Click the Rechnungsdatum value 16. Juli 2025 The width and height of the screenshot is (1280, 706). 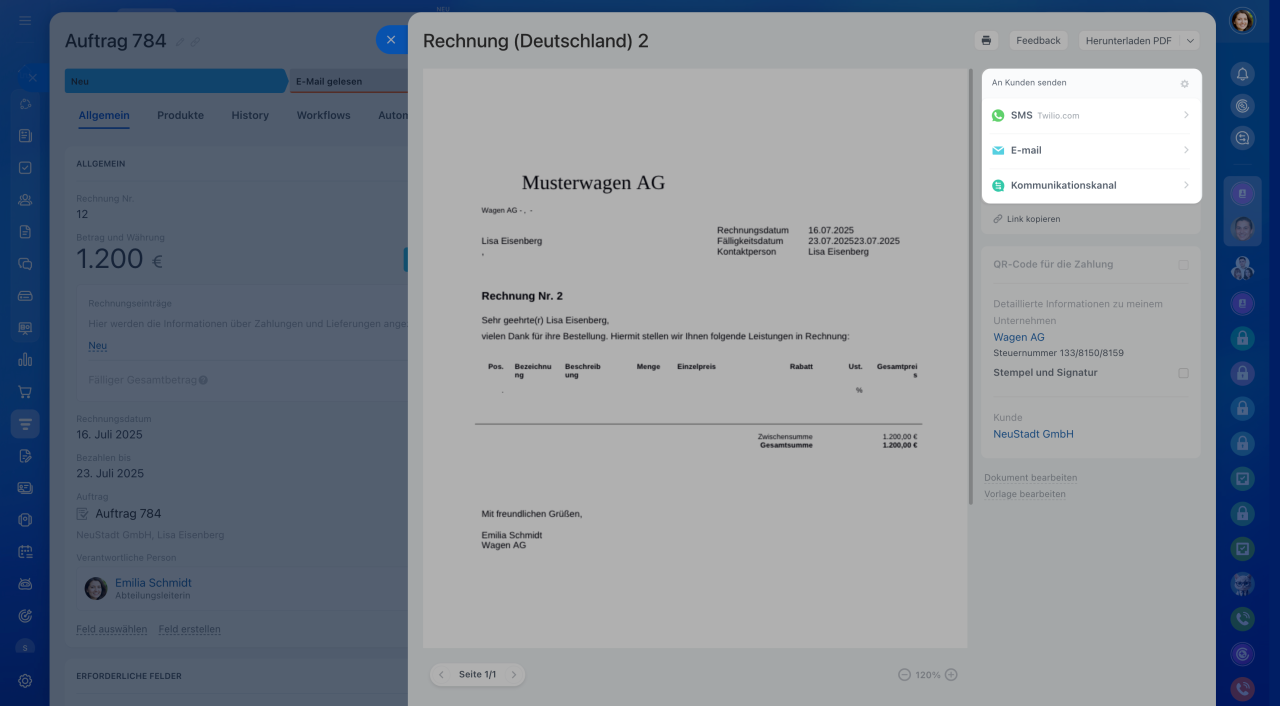pyautogui.click(x=109, y=435)
